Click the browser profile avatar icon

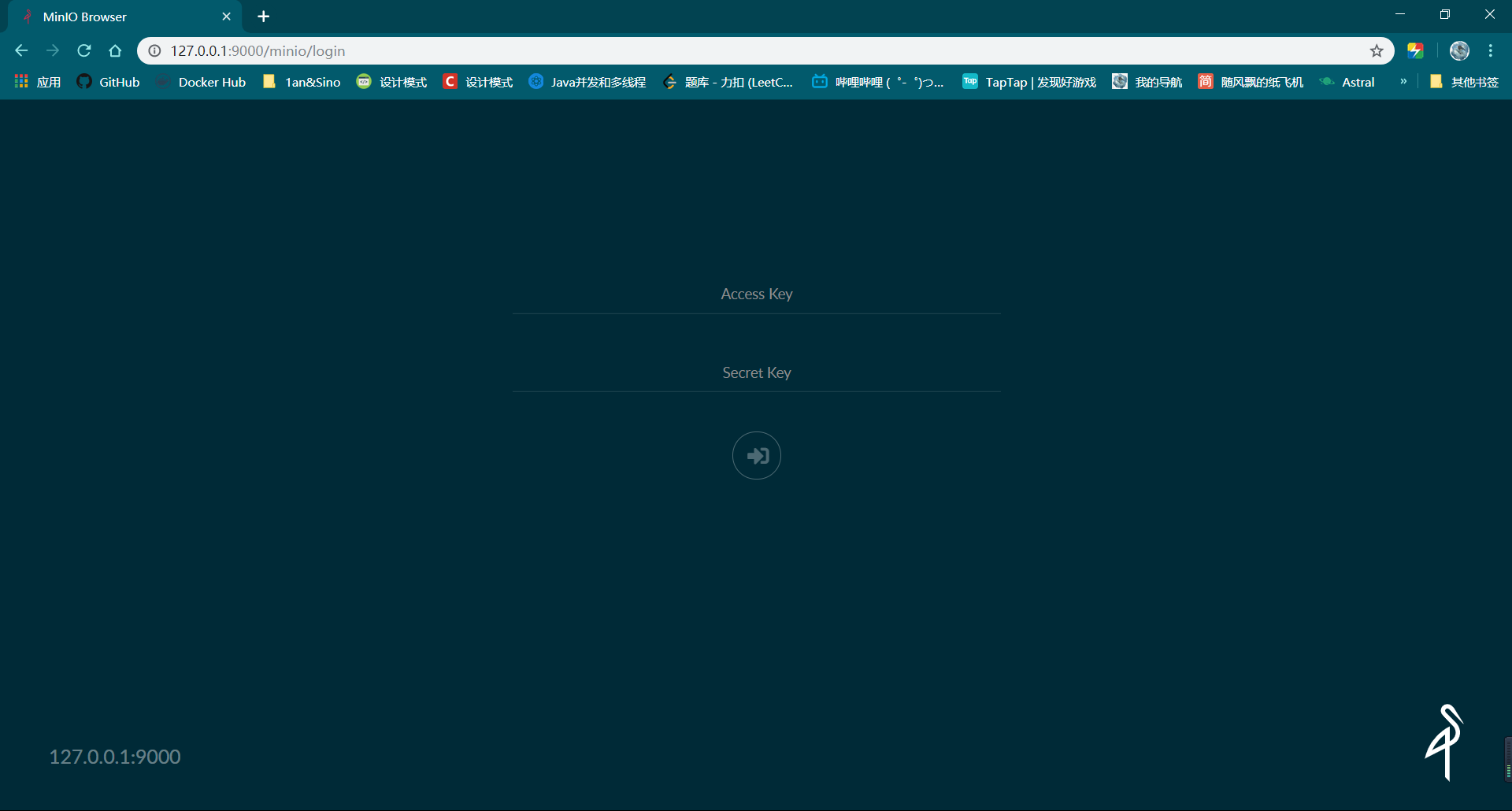(1459, 50)
